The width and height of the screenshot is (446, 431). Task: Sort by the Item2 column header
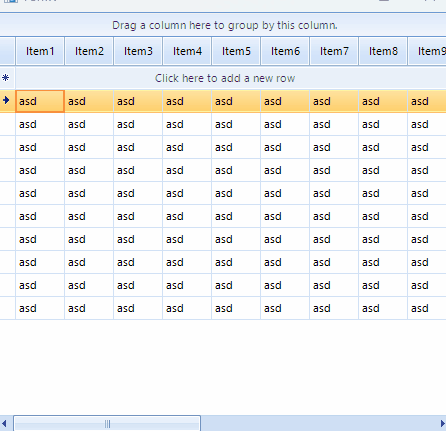(89, 51)
